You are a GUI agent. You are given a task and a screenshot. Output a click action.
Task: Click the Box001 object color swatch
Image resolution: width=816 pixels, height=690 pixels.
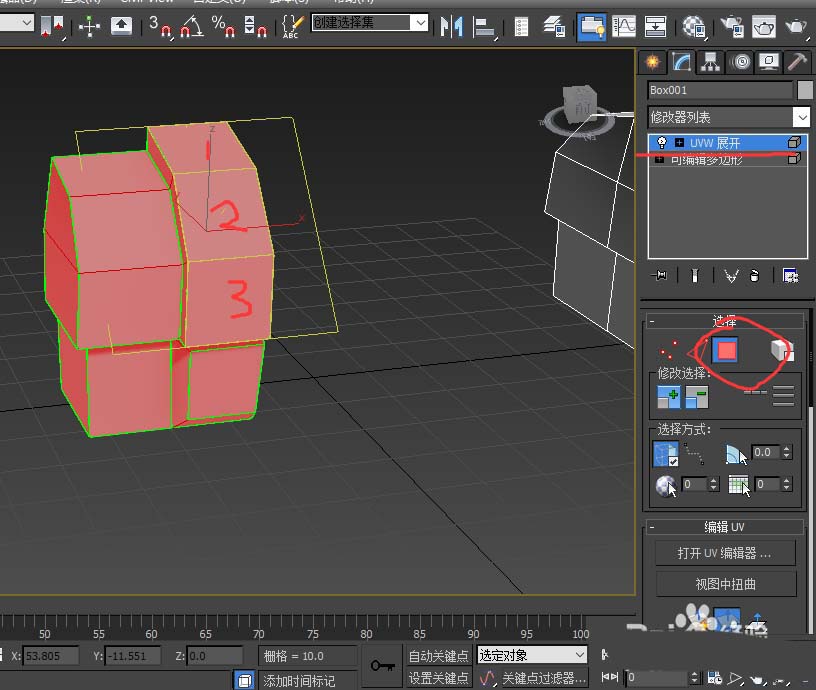pyautogui.click(x=804, y=89)
